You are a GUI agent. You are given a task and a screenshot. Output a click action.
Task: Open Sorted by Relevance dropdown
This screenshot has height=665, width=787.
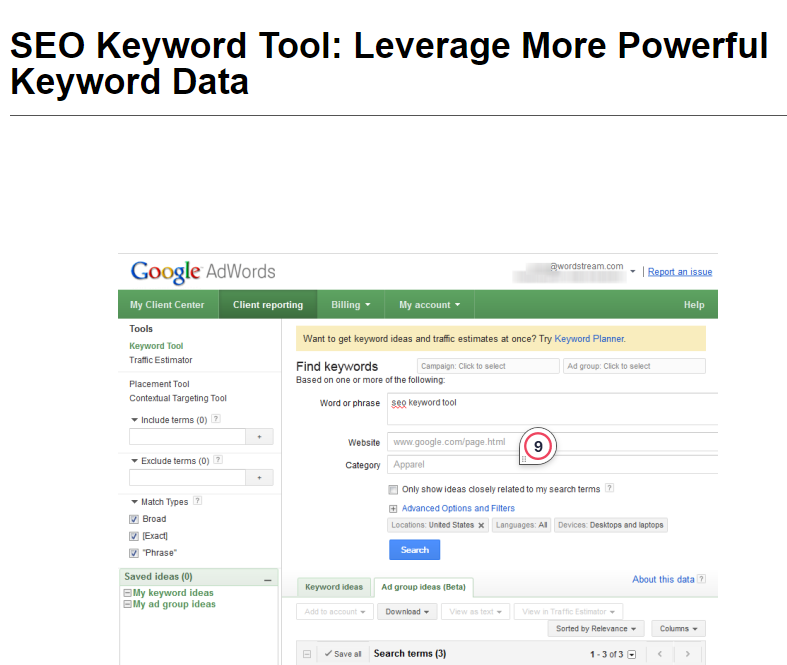(596, 629)
